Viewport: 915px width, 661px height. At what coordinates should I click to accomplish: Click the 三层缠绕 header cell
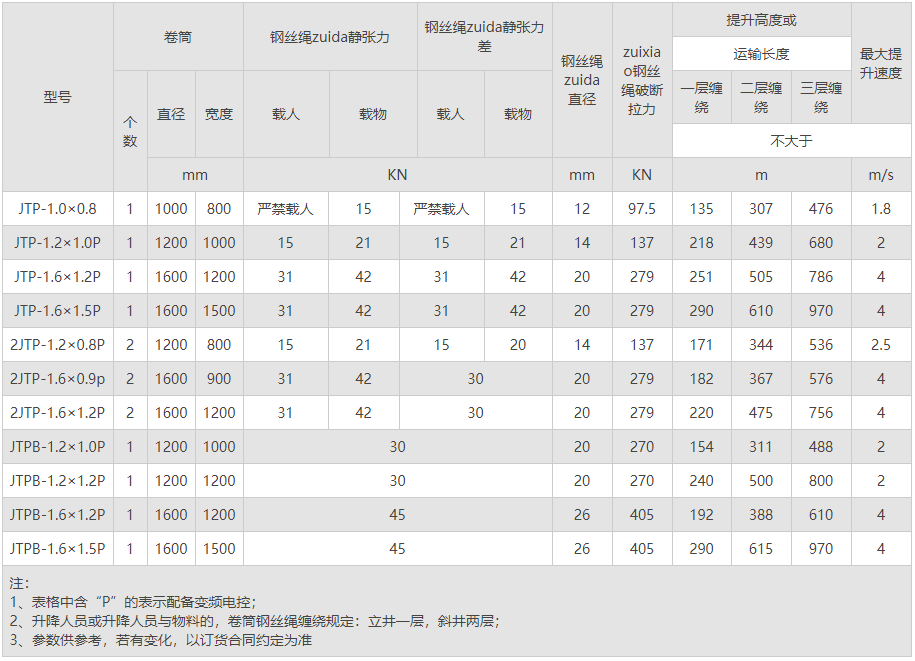pos(821,97)
